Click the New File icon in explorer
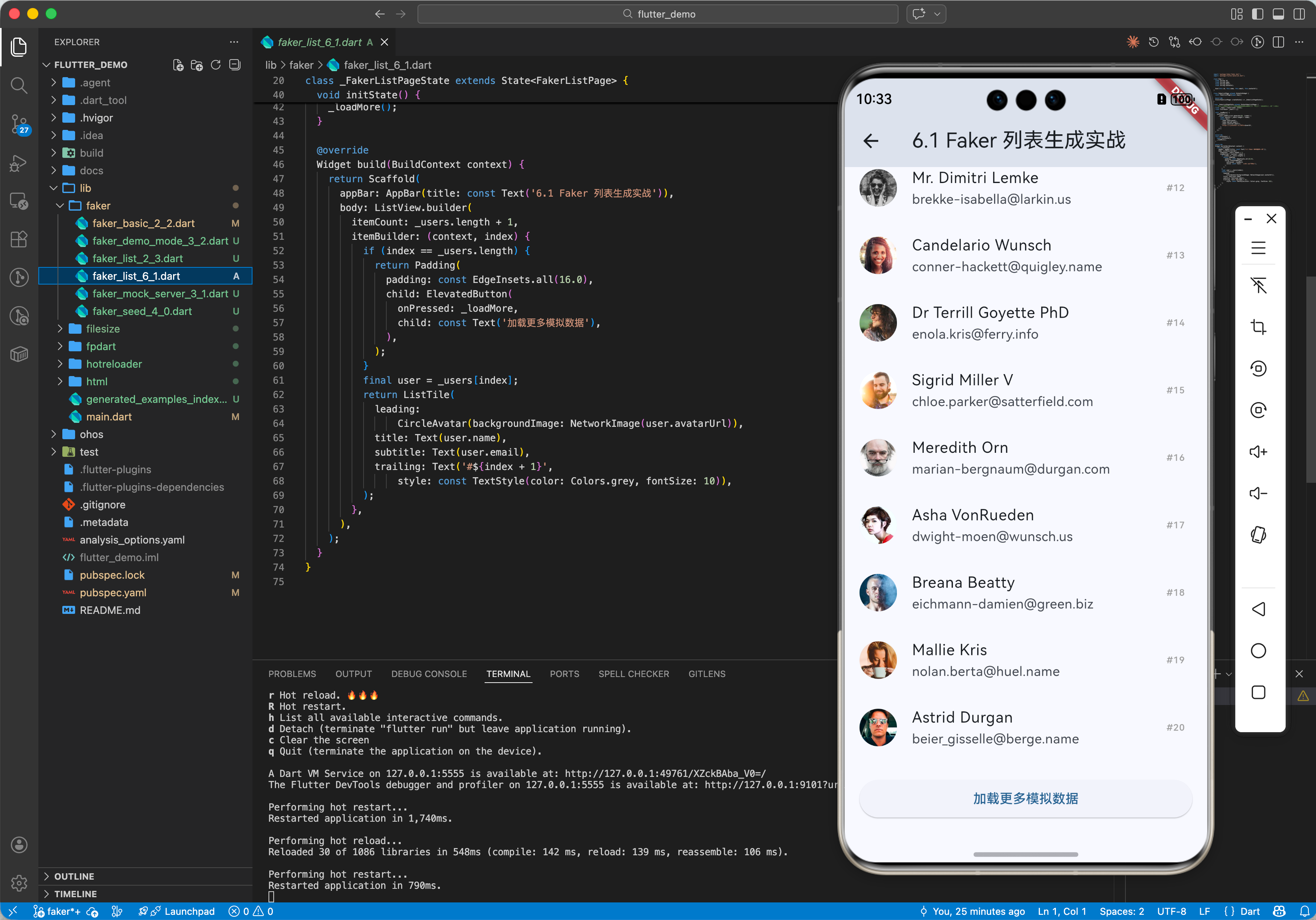Image resolution: width=1316 pixels, height=920 pixels. pos(178,65)
